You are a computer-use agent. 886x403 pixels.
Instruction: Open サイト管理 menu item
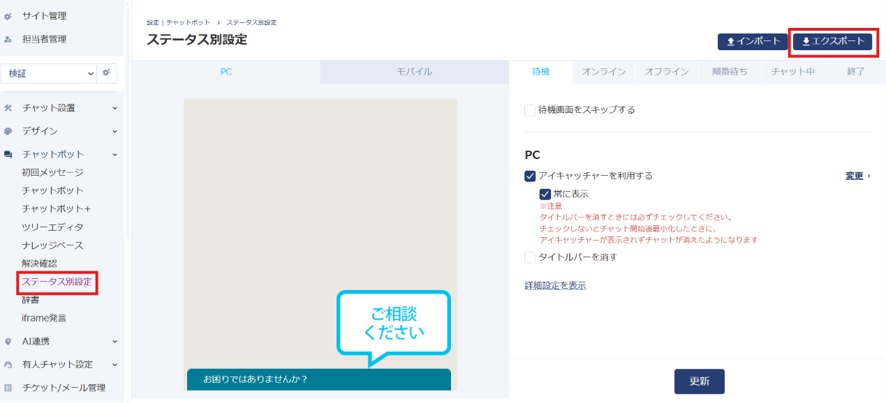[x=45, y=16]
